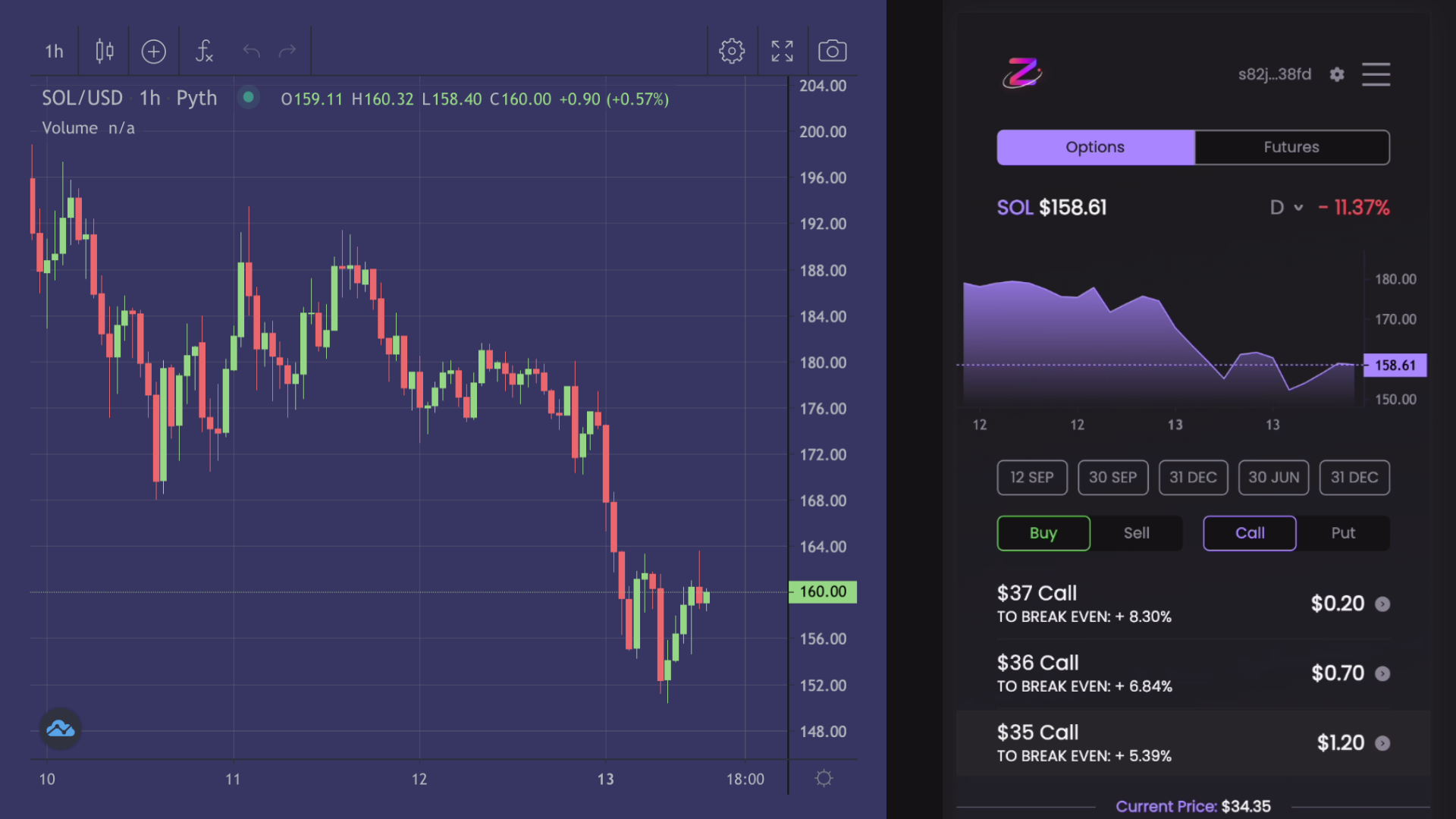Click the wallet settings gear icon
Viewport: 1456px width, 819px height.
[1337, 74]
